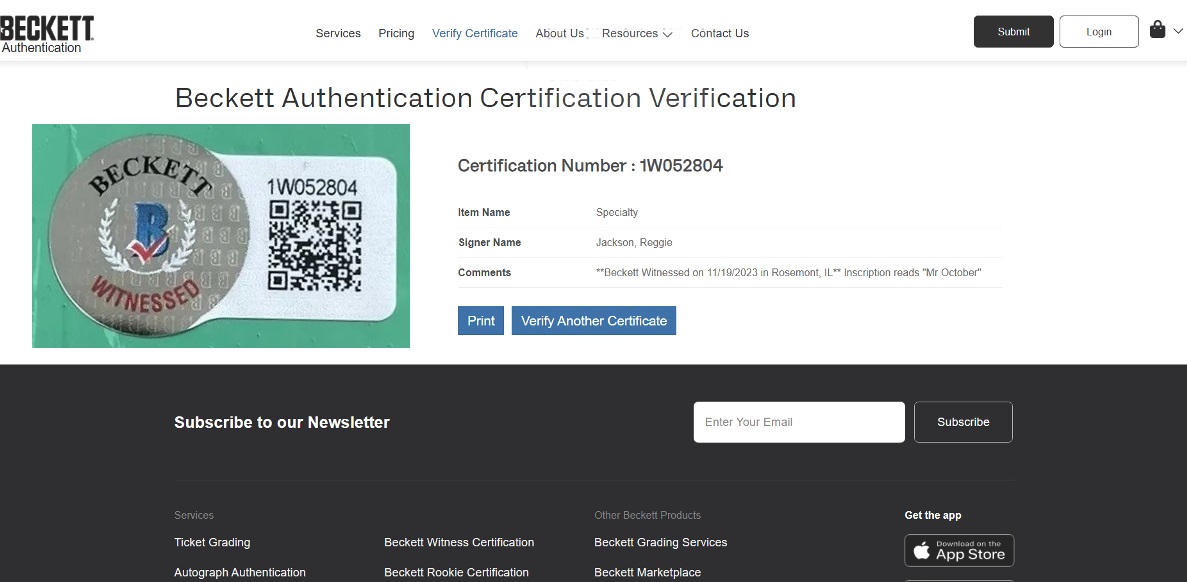Focus the Enter Your Email field
This screenshot has height=582, width=1187.
point(799,422)
